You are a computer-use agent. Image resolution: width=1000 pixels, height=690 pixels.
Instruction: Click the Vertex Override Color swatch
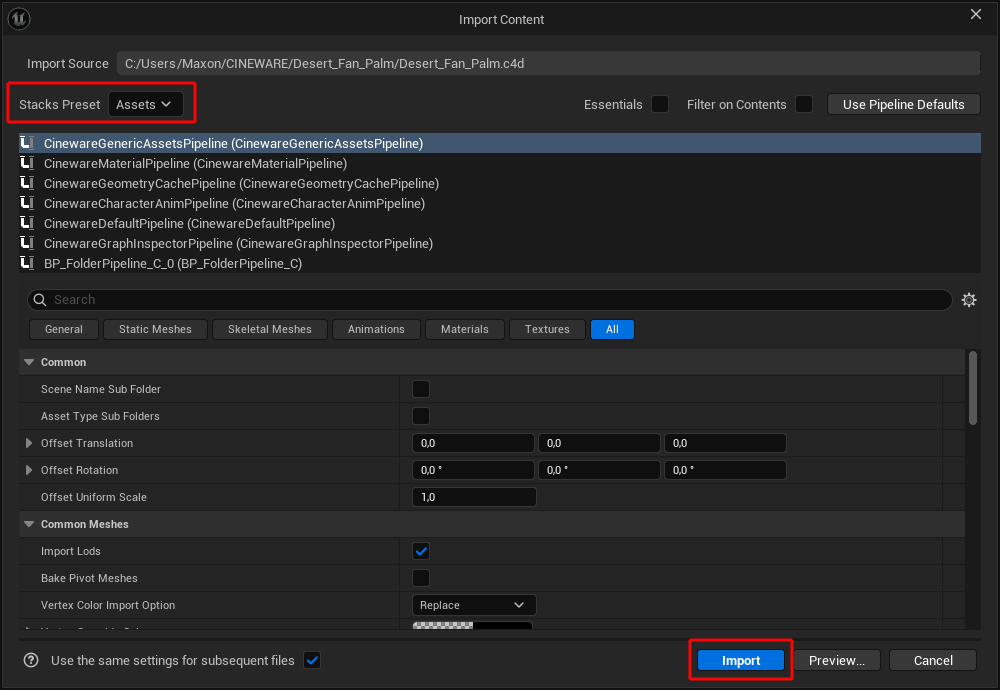pyautogui.click(x=472, y=627)
